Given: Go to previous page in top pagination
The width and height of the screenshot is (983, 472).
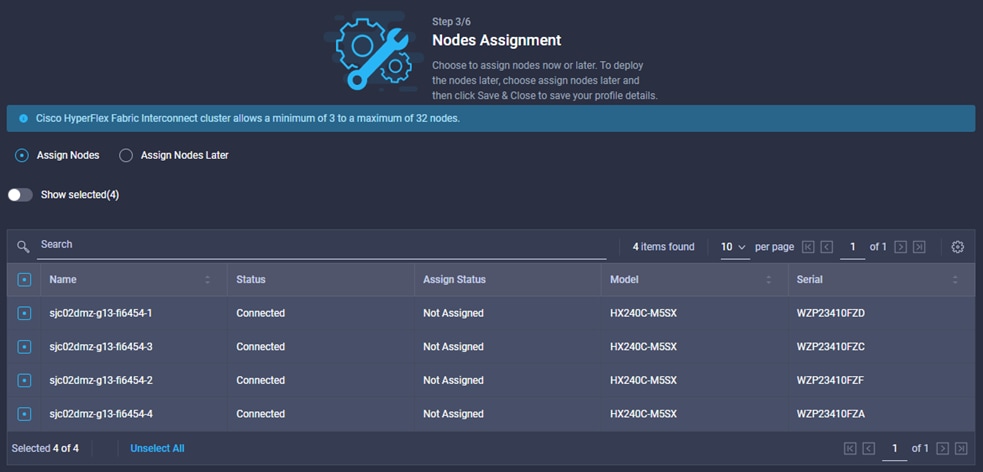Looking at the screenshot, I should click(826, 247).
